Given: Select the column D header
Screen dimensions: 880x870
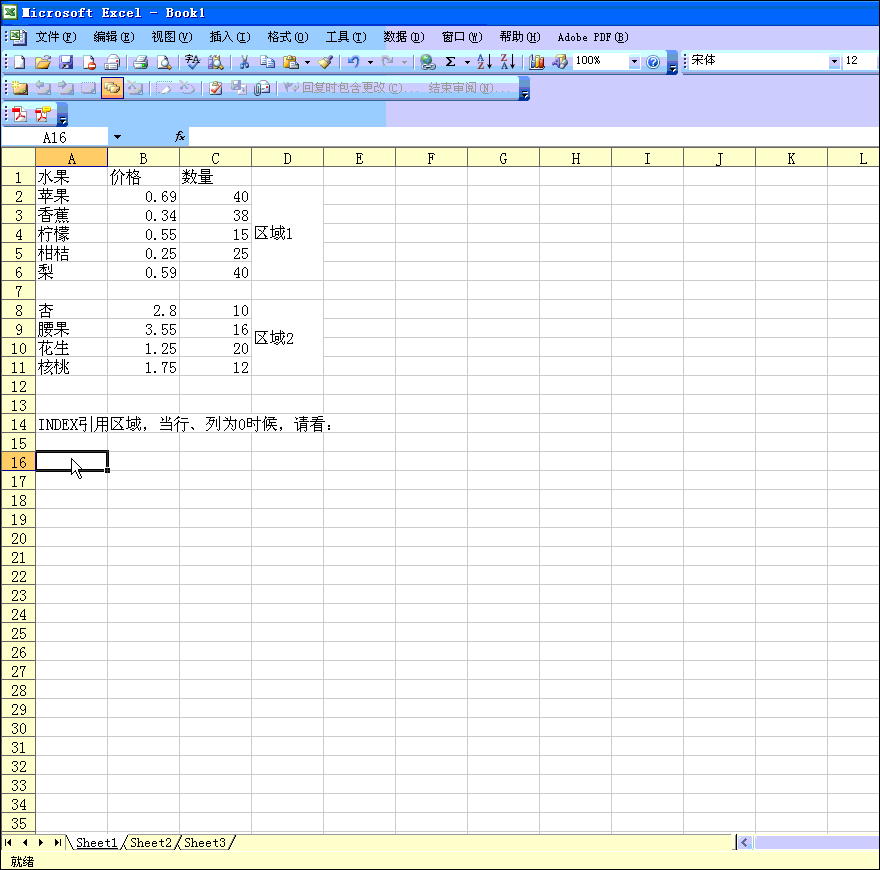Looking at the screenshot, I should coord(287,158).
